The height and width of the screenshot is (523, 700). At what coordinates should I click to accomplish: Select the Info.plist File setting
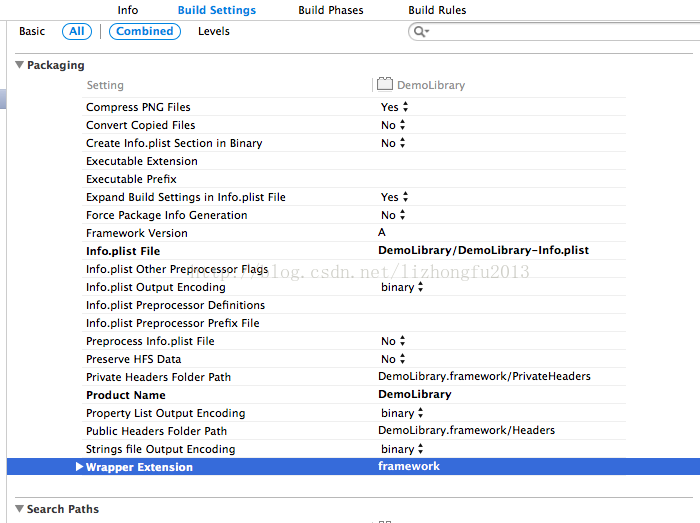pos(123,251)
